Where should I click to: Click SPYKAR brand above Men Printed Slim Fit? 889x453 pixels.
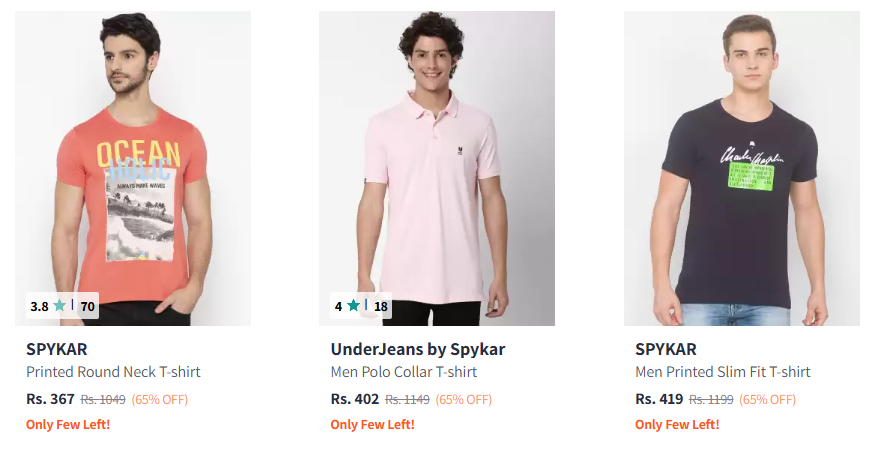coord(666,350)
